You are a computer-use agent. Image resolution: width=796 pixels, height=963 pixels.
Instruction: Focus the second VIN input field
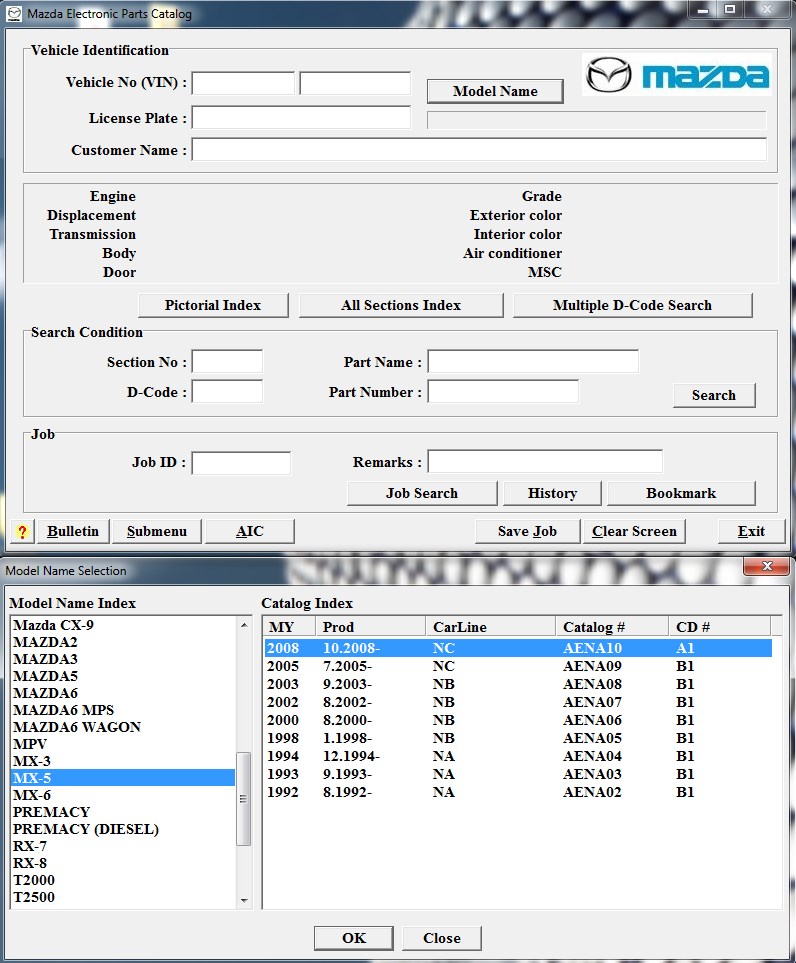pos(355,83)
